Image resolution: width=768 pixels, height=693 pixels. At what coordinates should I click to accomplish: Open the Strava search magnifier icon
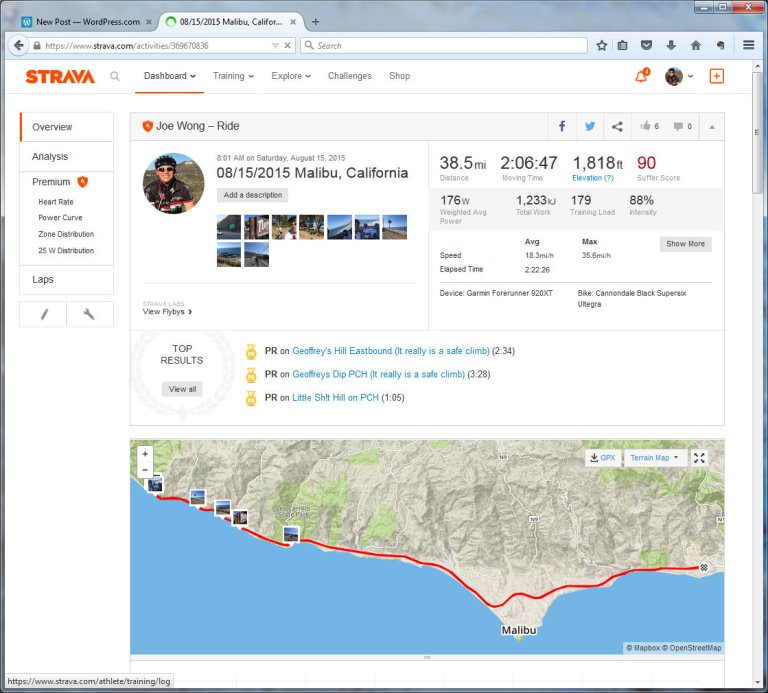click(115, 76)
